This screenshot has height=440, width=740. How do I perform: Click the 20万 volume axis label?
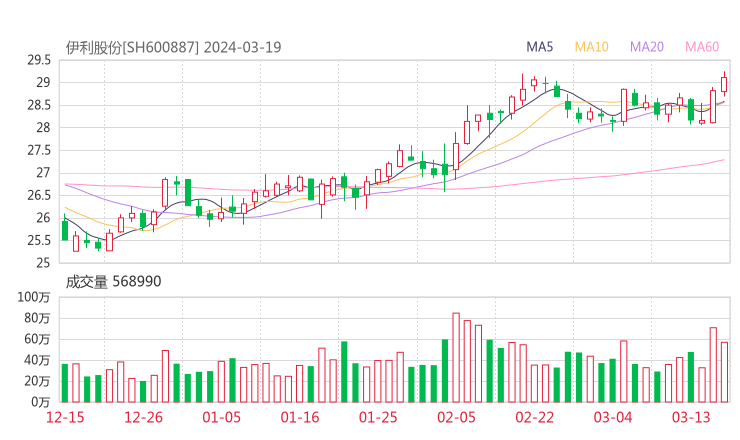pos(37,381)
